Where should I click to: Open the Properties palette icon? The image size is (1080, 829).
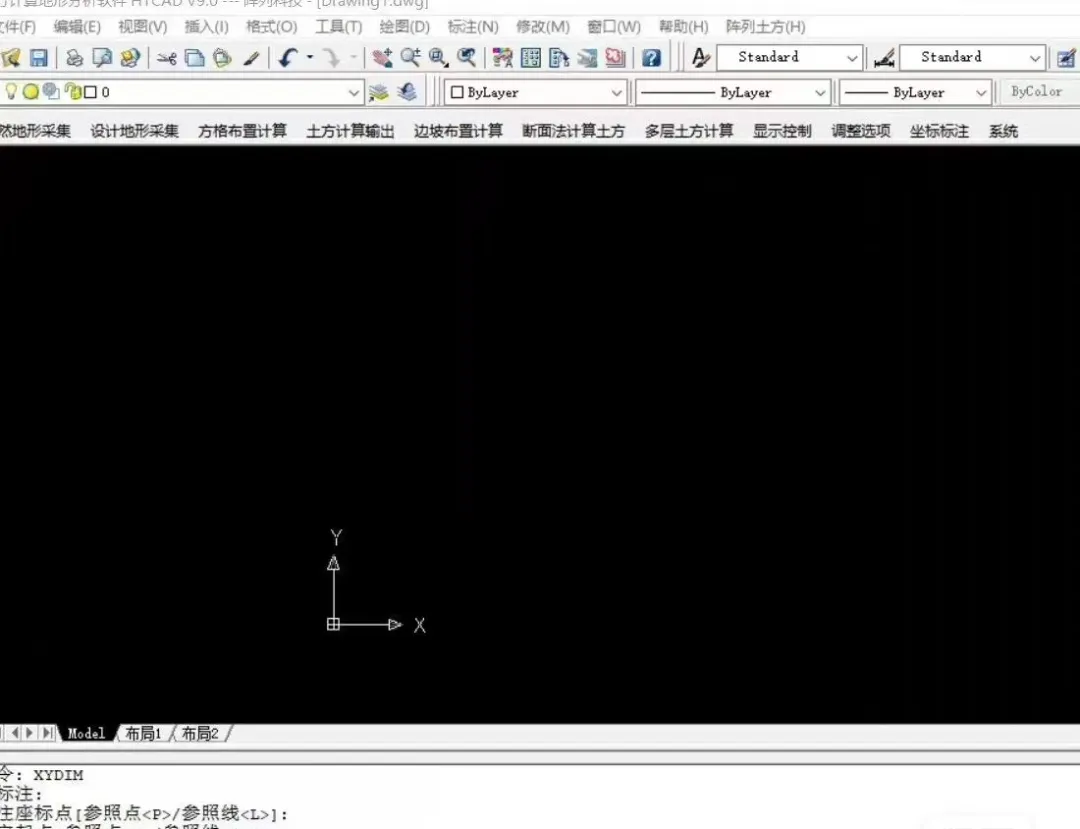(503, 58)
